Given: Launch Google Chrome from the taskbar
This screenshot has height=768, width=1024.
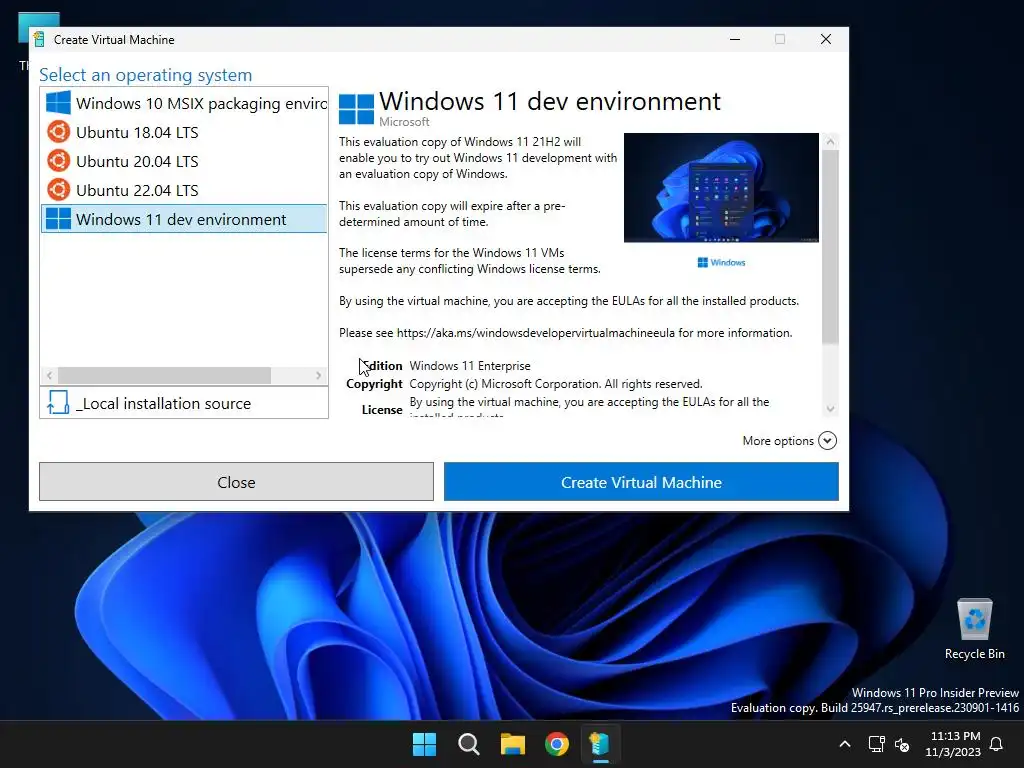Looking at the screenshot, I should click(557, 744).
